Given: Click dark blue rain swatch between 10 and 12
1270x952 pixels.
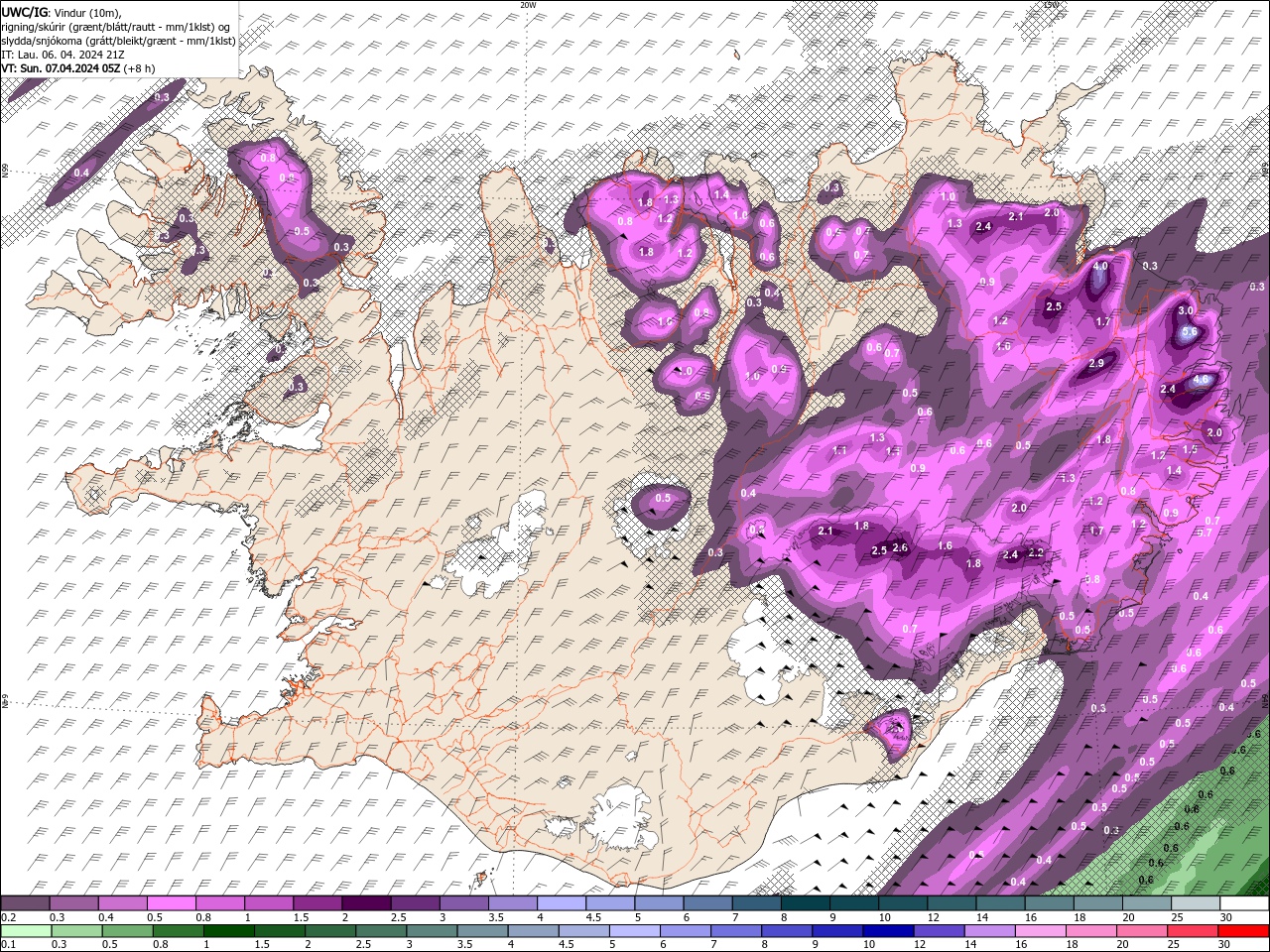Looking at the screenshot, I should 887,931.
